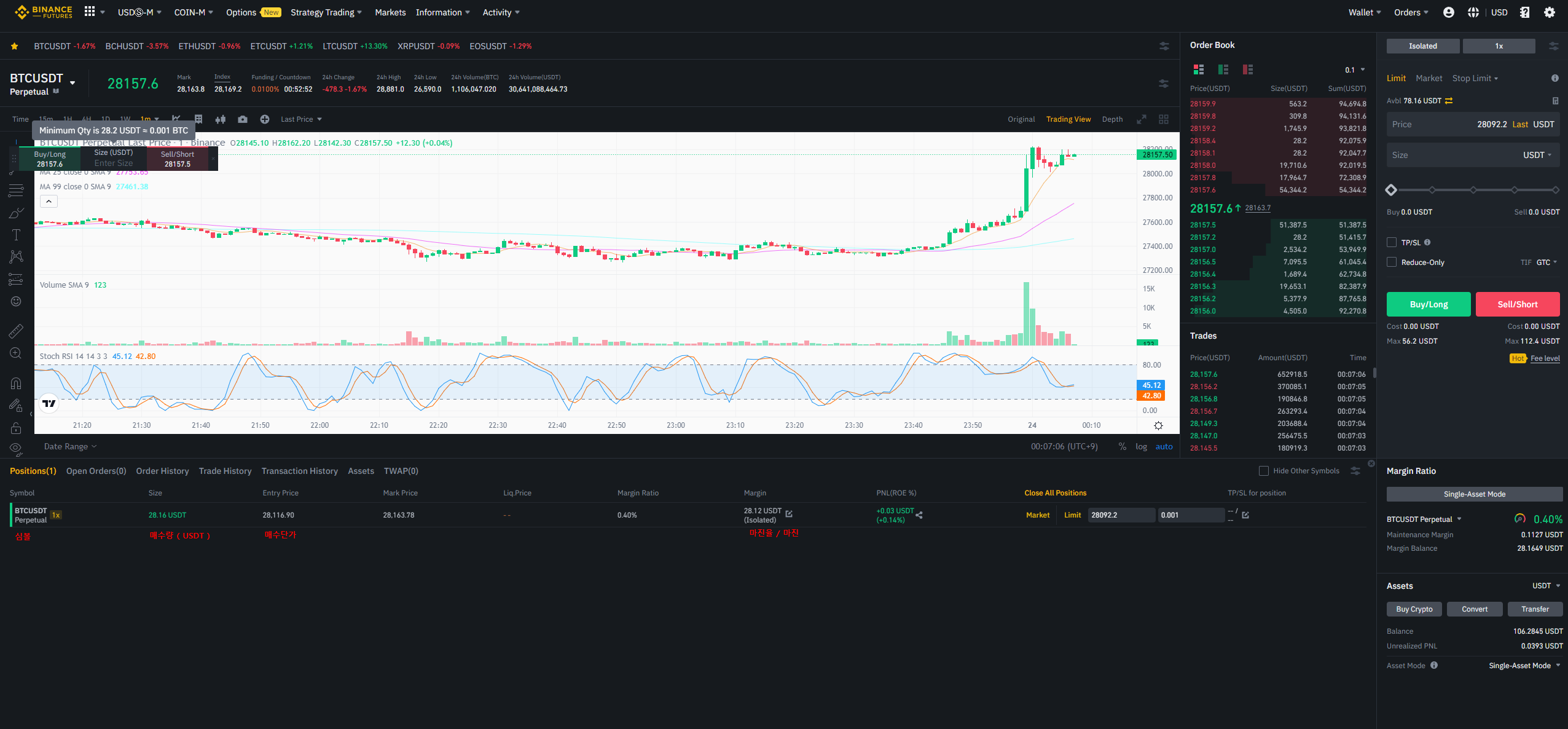Open the Stop Limit order type dropdown
This screenshot has height=729, width=1568.
click(1475, 78)
